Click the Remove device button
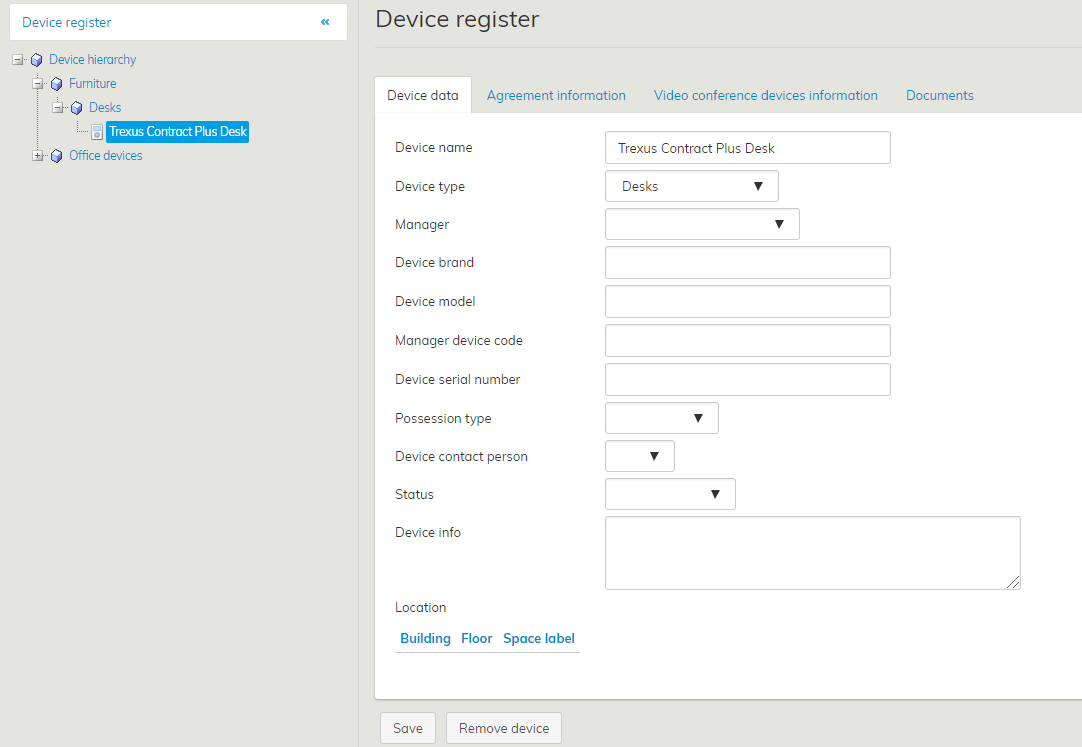Screen dimensions: 1082x747 (503, 728)
